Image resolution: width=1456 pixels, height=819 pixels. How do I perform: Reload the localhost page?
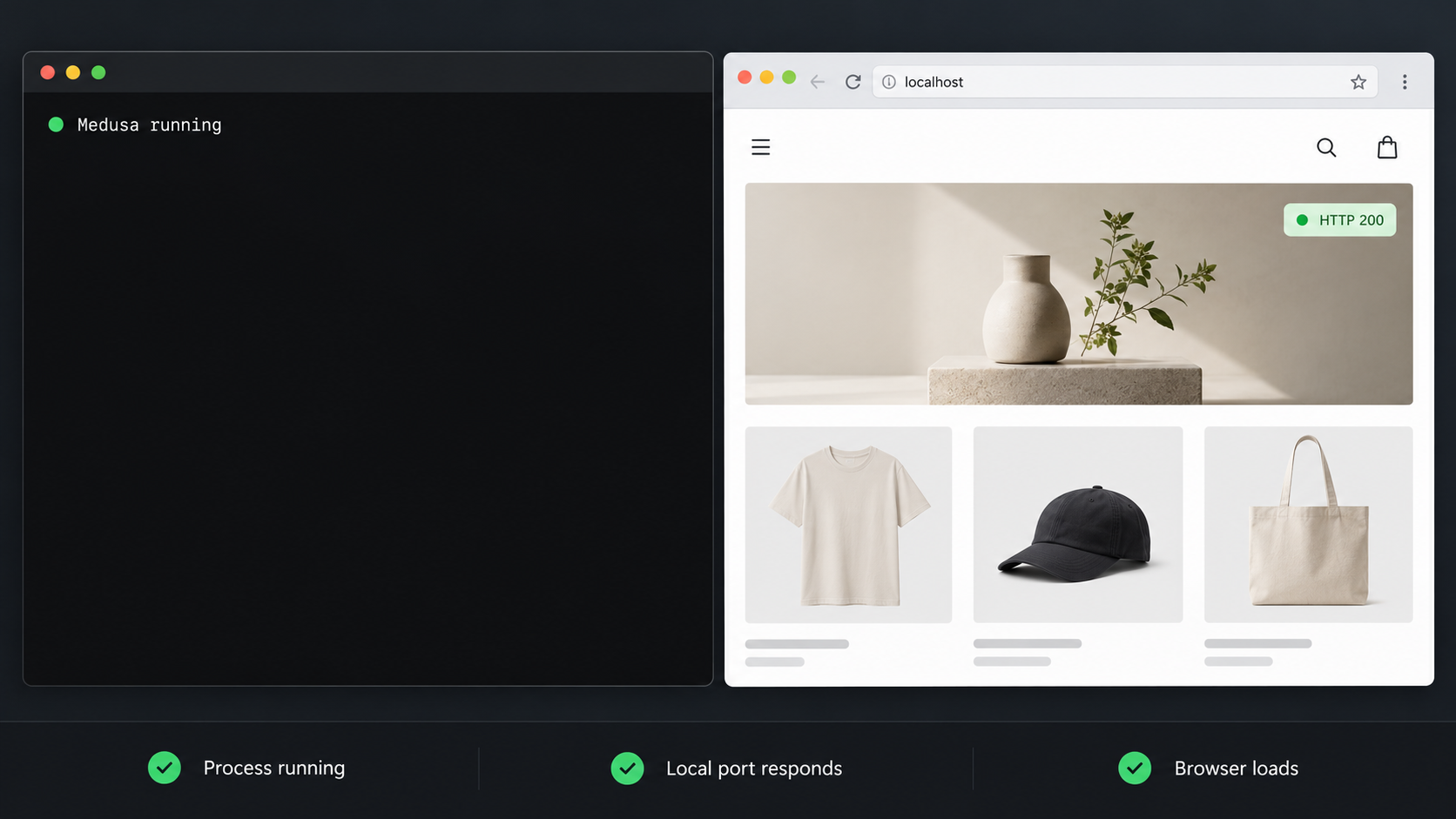pyautogui.click(x=853, y=82)
